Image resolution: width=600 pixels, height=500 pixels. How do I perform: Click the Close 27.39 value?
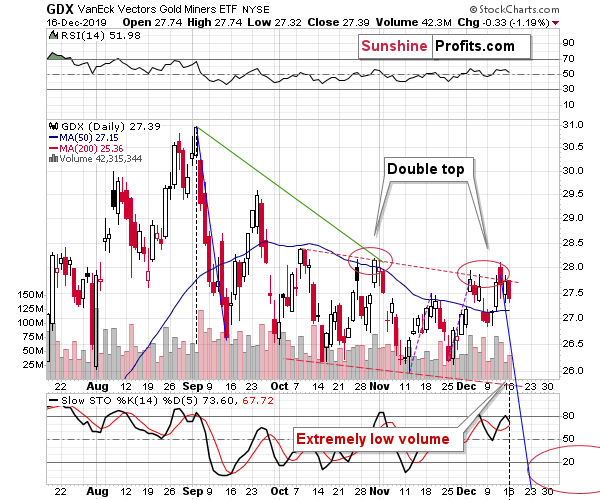pos(338,23)
